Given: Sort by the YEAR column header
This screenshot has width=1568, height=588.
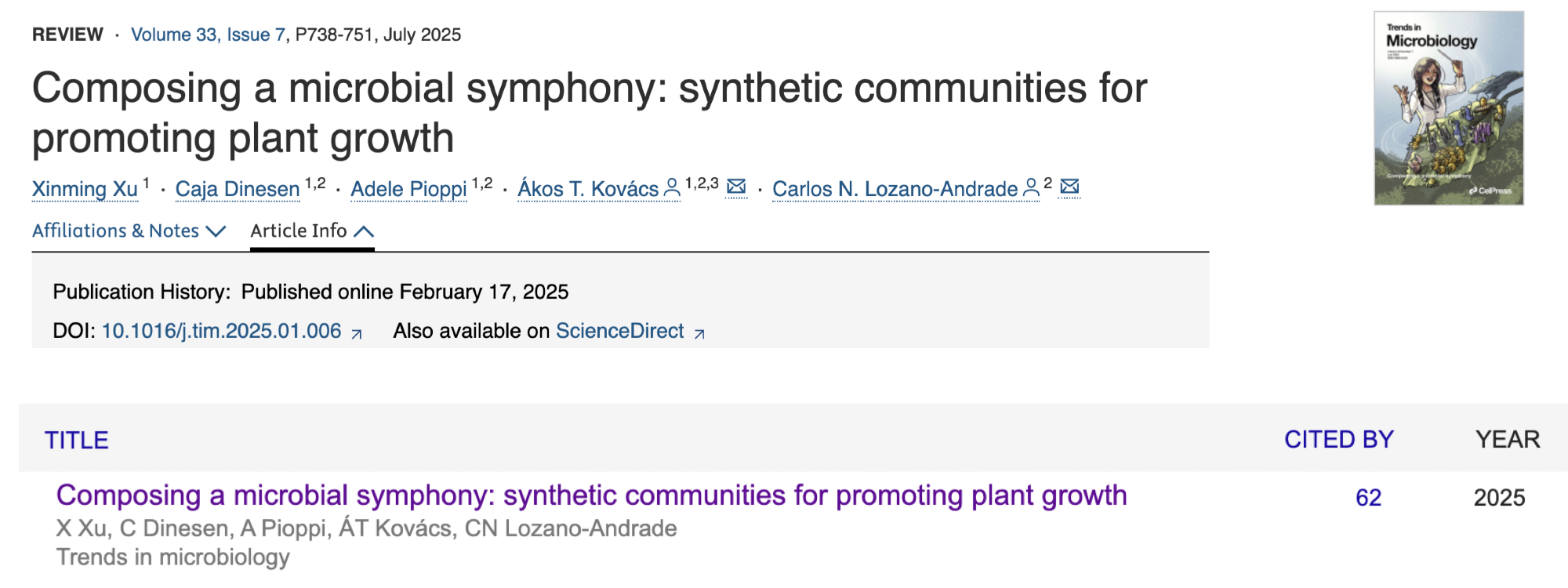Looking at the screenshot, I should [x=1507, y=440].
